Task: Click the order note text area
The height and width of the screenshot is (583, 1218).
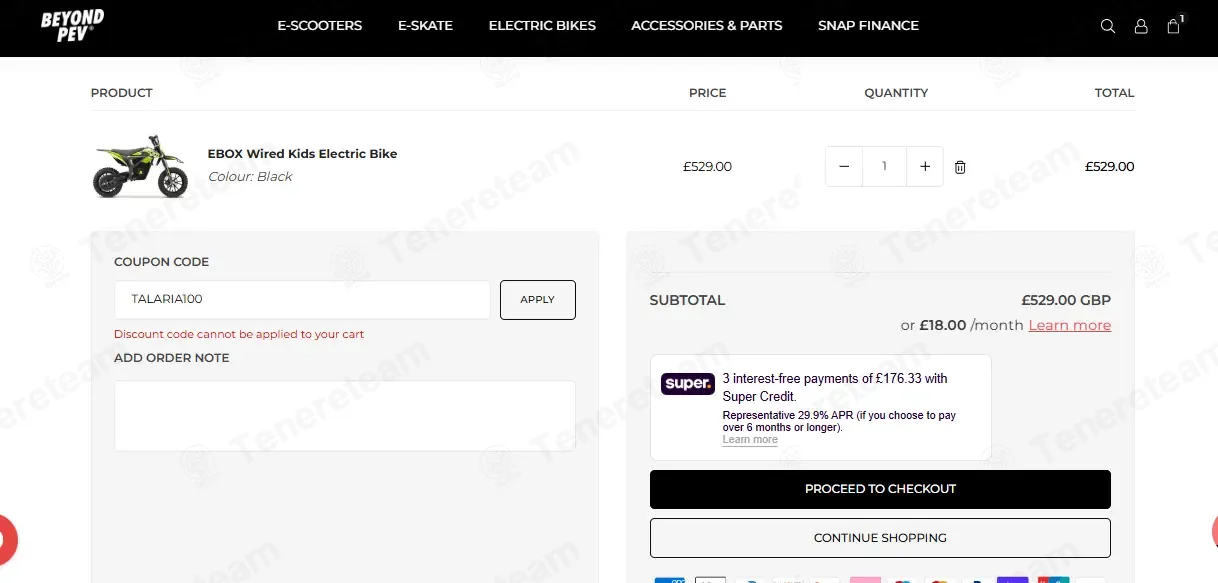Action: pos(345,416)
